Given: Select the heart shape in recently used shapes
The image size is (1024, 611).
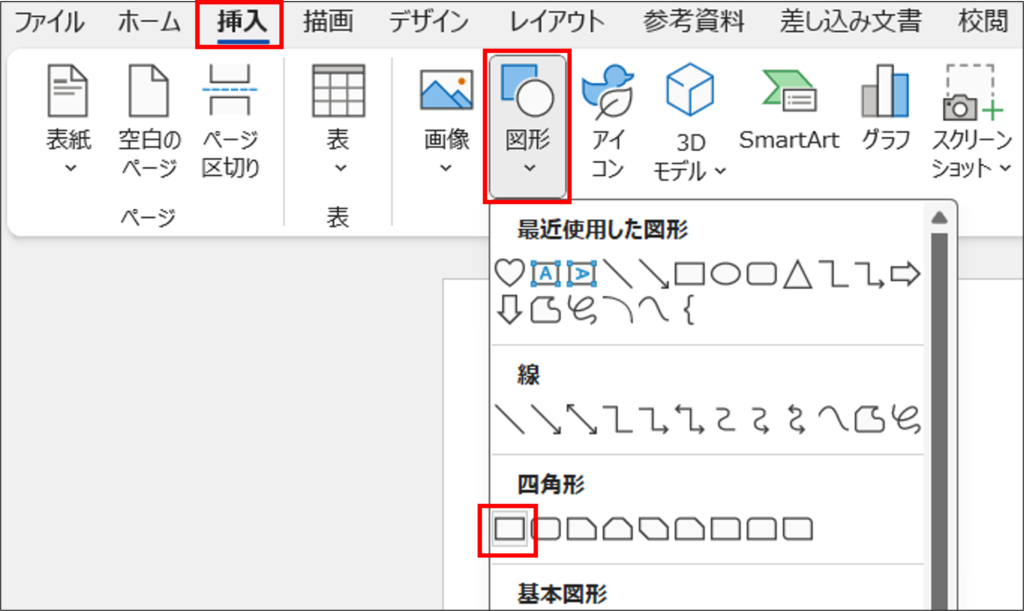Looking at the screenshot, I should 510,273.
